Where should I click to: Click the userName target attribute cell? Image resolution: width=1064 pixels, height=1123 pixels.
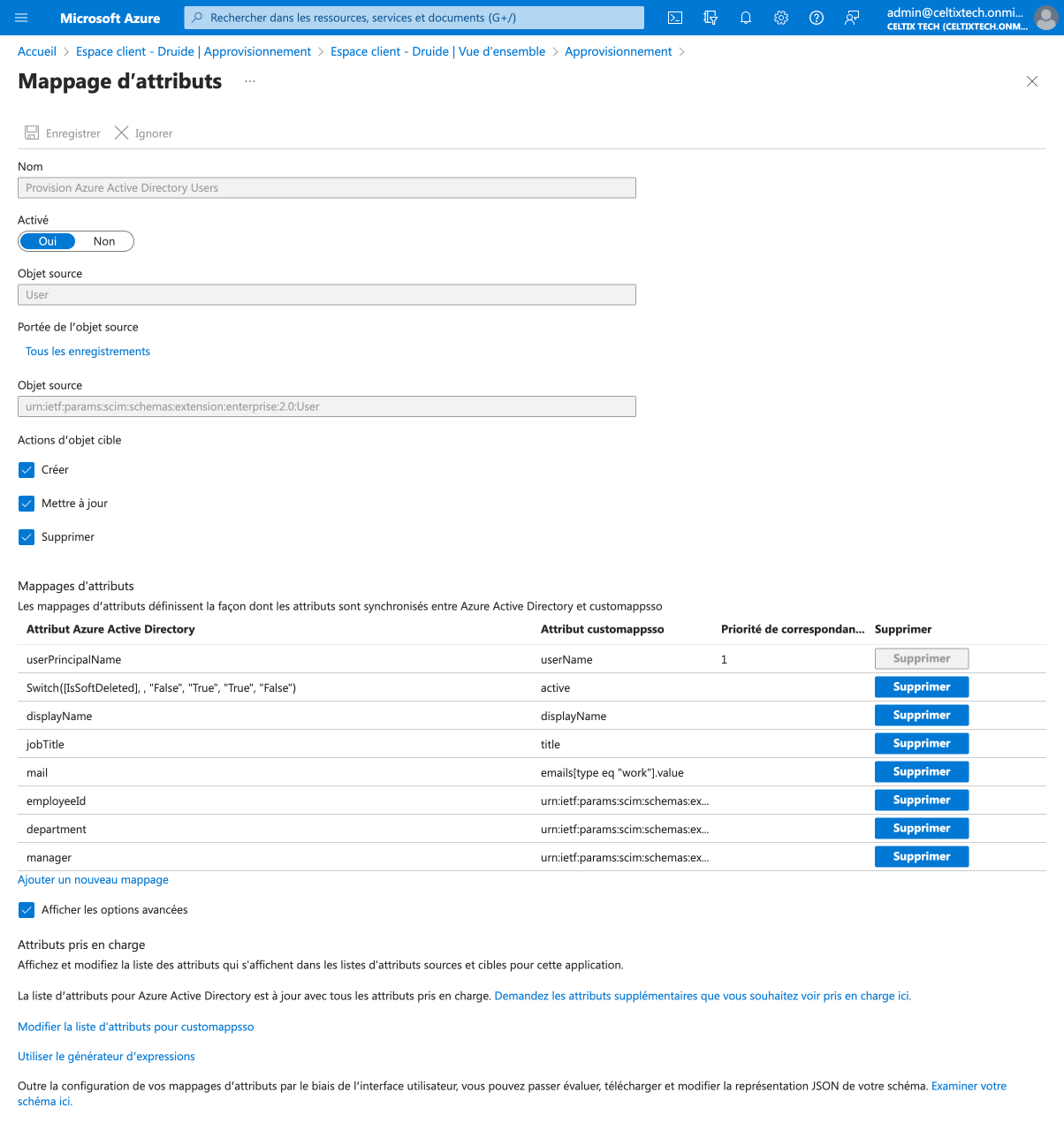[x=566, y=660]
